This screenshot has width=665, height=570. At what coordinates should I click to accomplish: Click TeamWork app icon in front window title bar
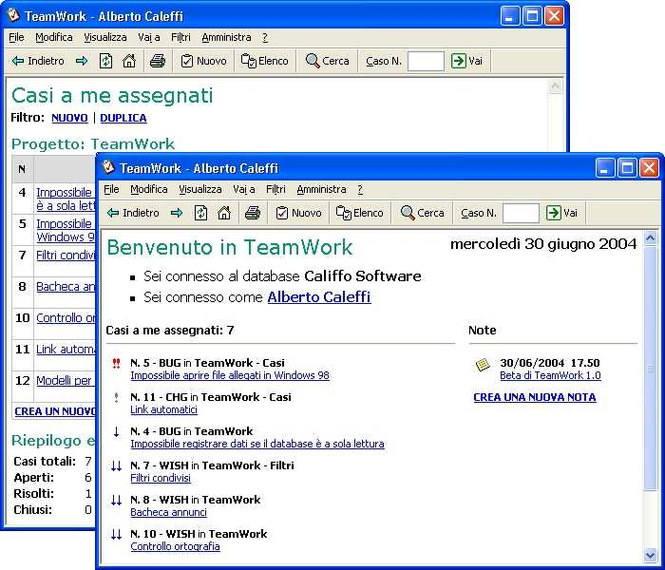109,167
